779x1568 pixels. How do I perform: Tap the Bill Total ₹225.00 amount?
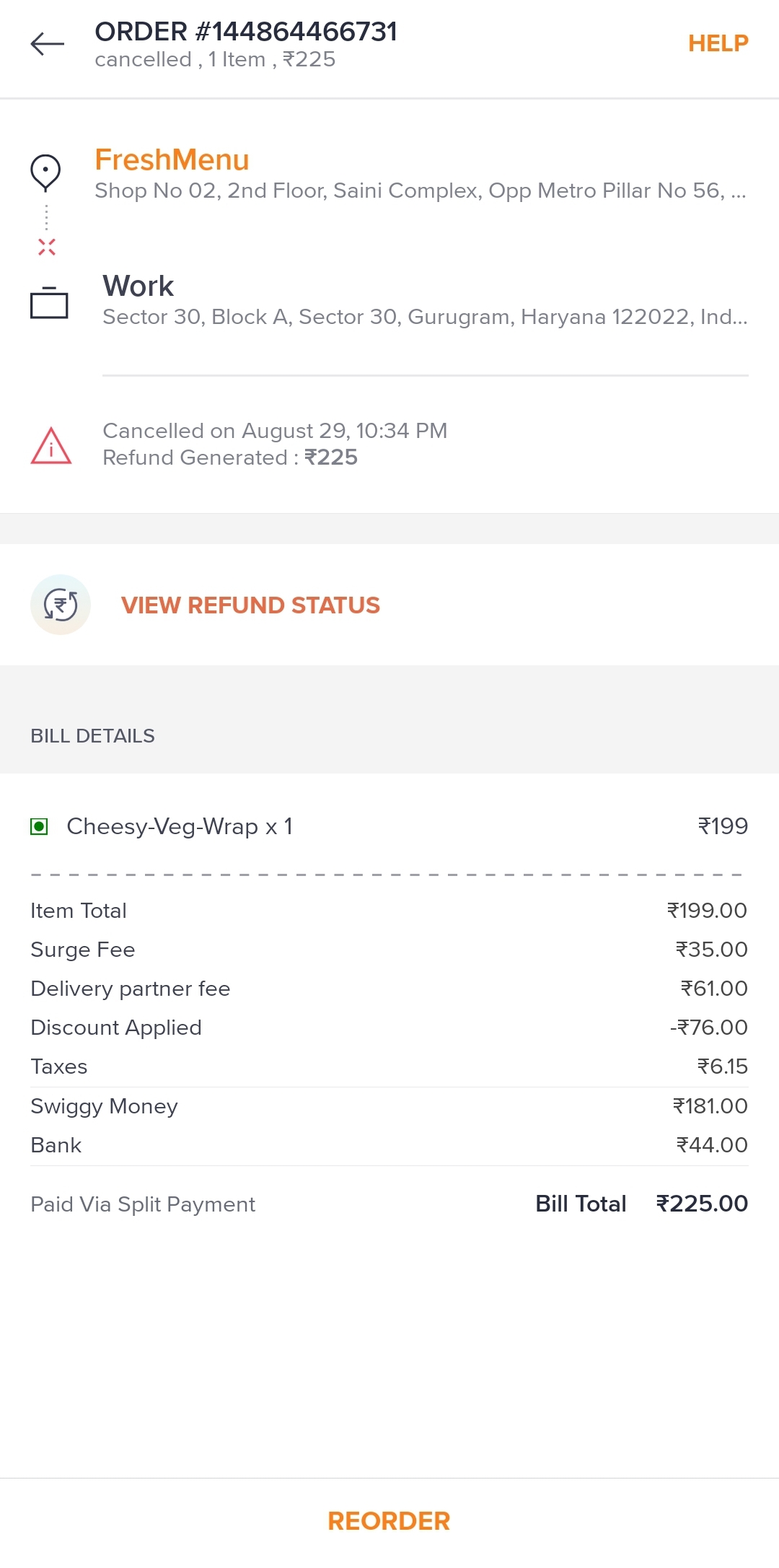click(701, 1204)
